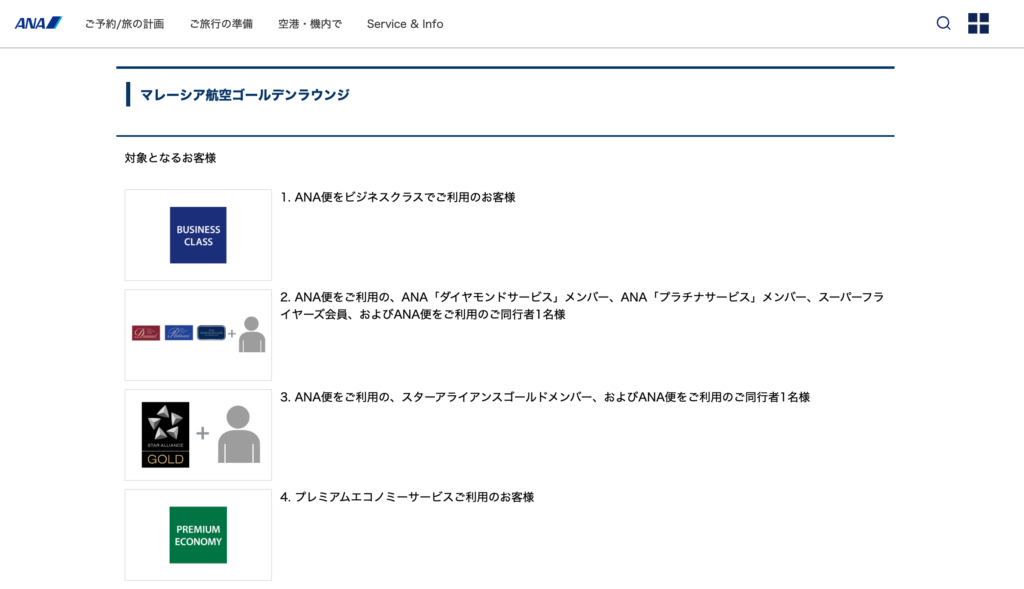Click the plus sign beside Star Alliance Gold
This screenshot has width=1024, height=589.
tap(202, 434)
